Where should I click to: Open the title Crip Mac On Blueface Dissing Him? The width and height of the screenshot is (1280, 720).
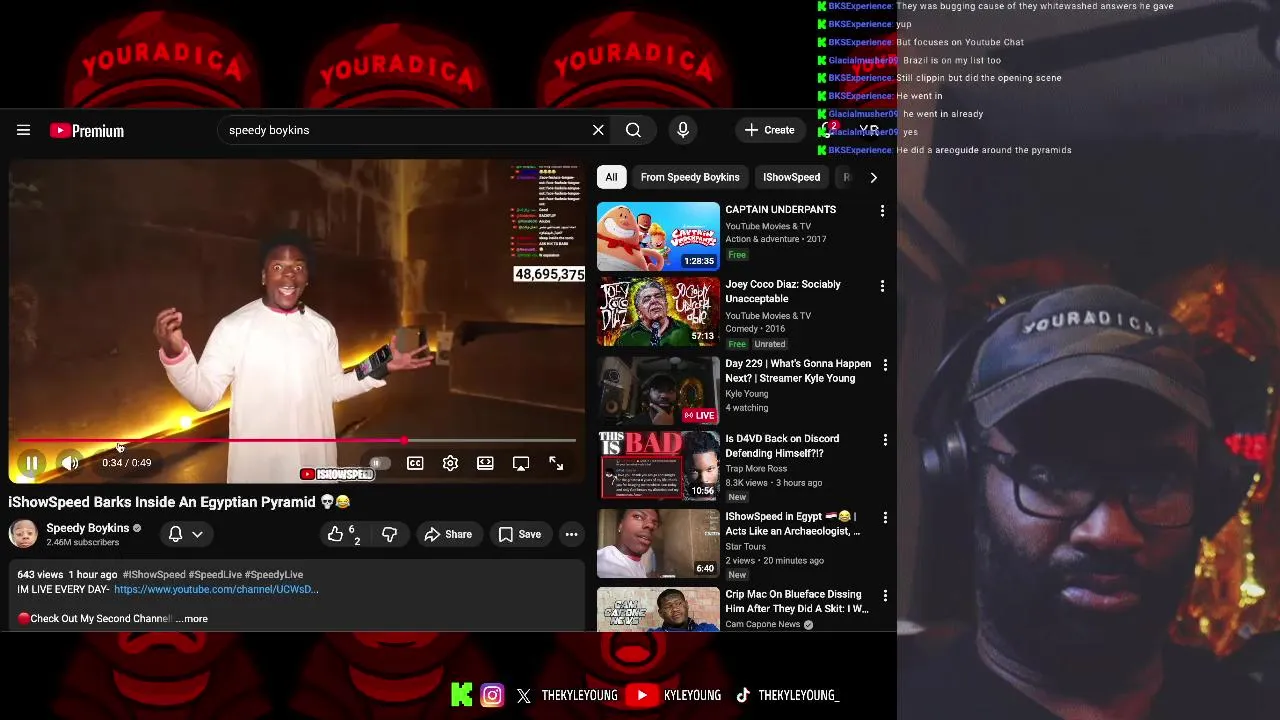pyautogui.click(x=797, y=601)
